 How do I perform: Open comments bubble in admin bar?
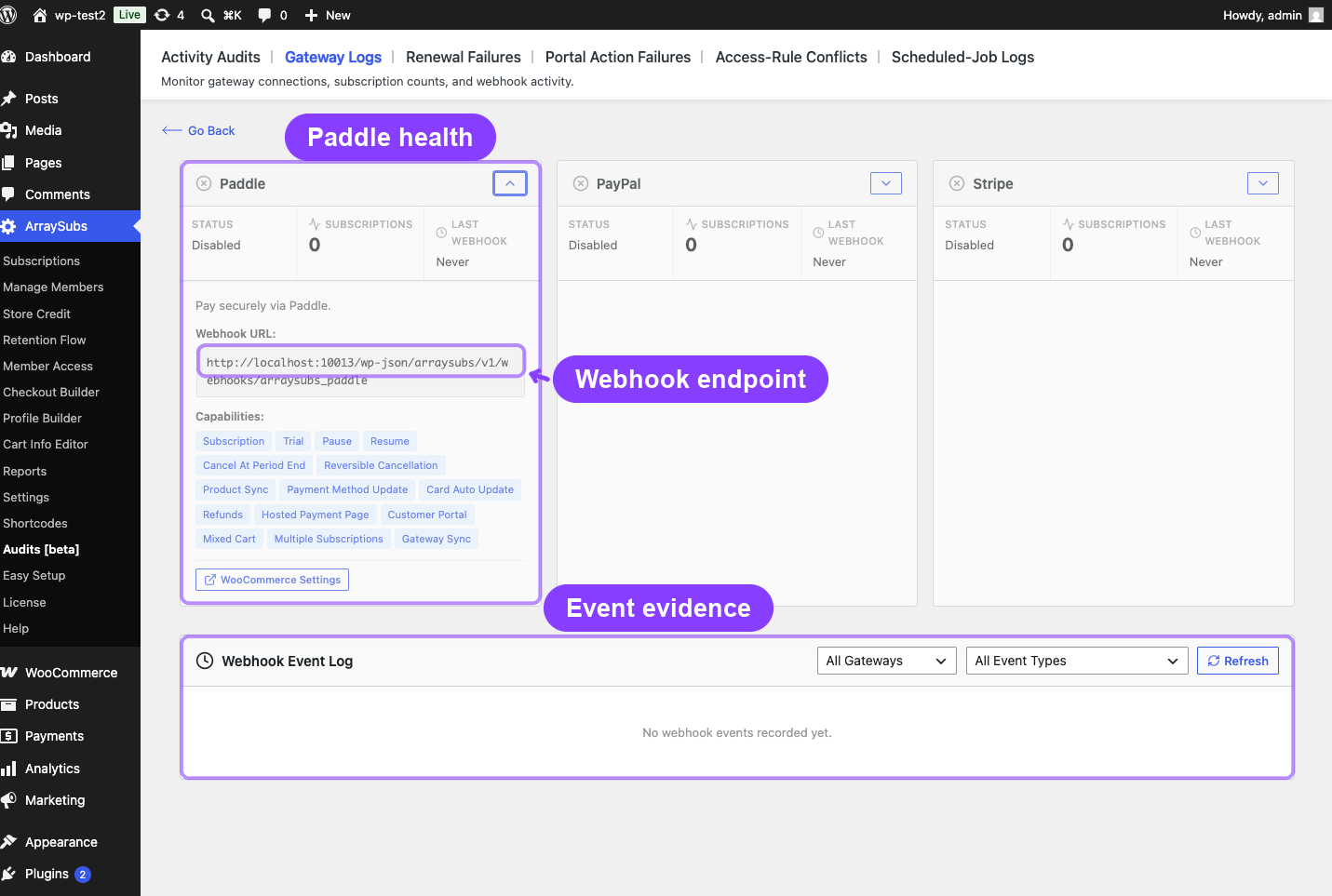[x=264, y=15]
